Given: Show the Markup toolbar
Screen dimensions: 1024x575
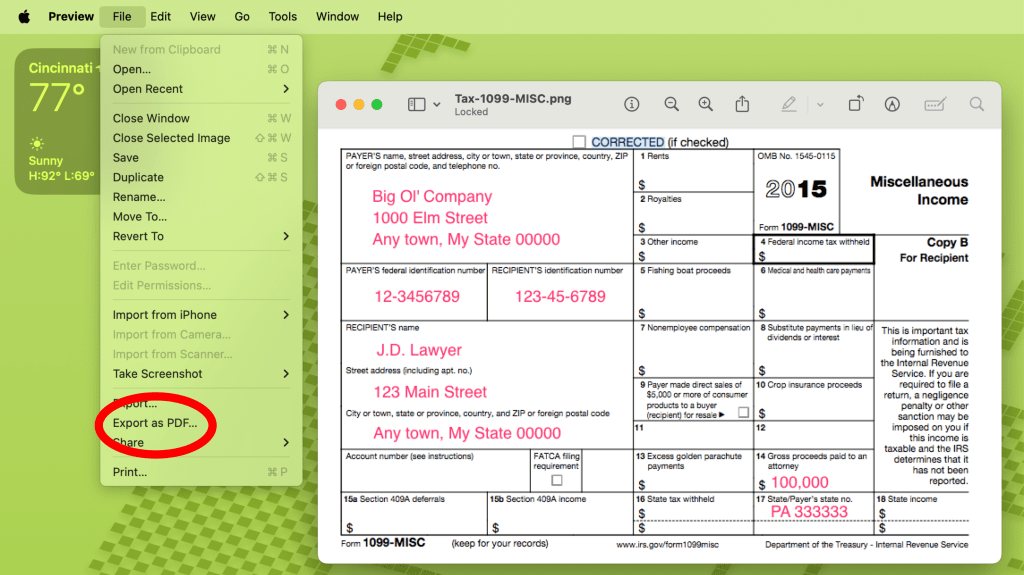Looking at the screenshot, I should pos(892,104).
